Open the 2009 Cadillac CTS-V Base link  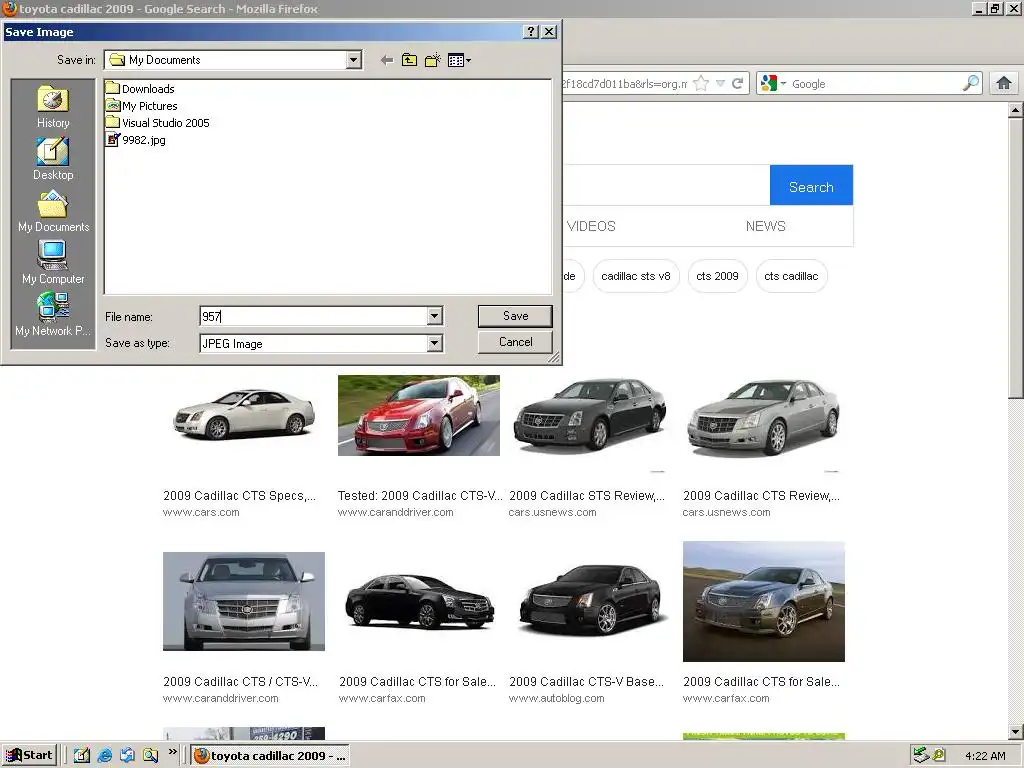point(586,682)
